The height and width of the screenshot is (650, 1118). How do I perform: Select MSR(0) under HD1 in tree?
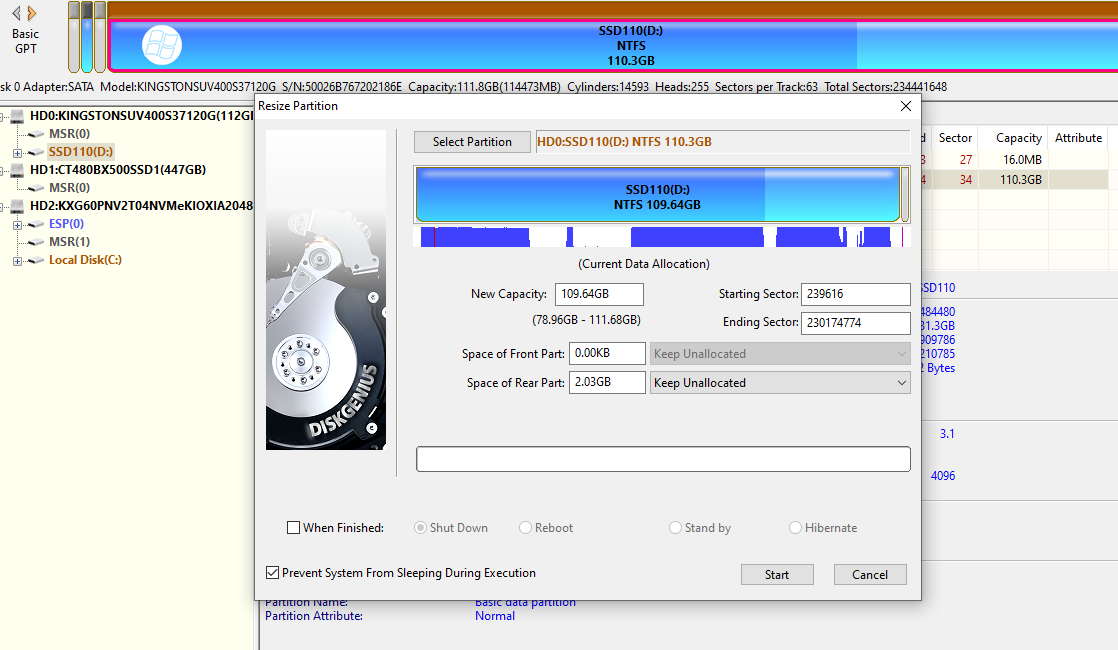pos(69,188)
